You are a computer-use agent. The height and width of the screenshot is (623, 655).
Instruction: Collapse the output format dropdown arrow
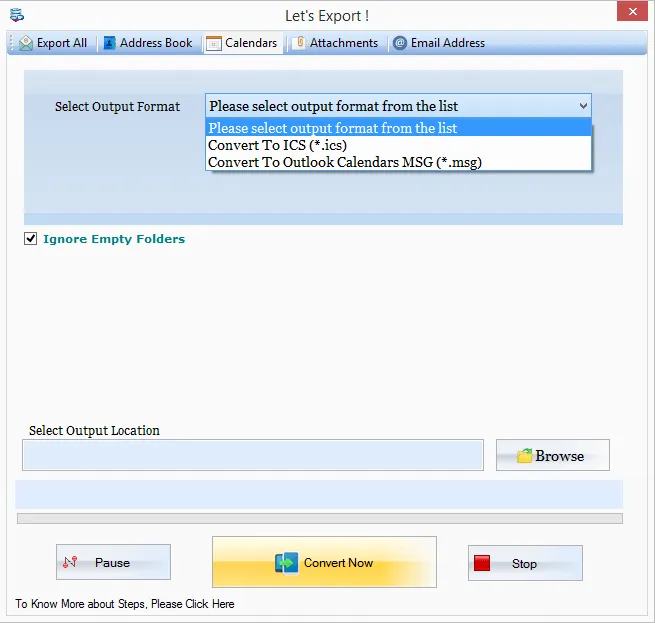tap(583, 106)
